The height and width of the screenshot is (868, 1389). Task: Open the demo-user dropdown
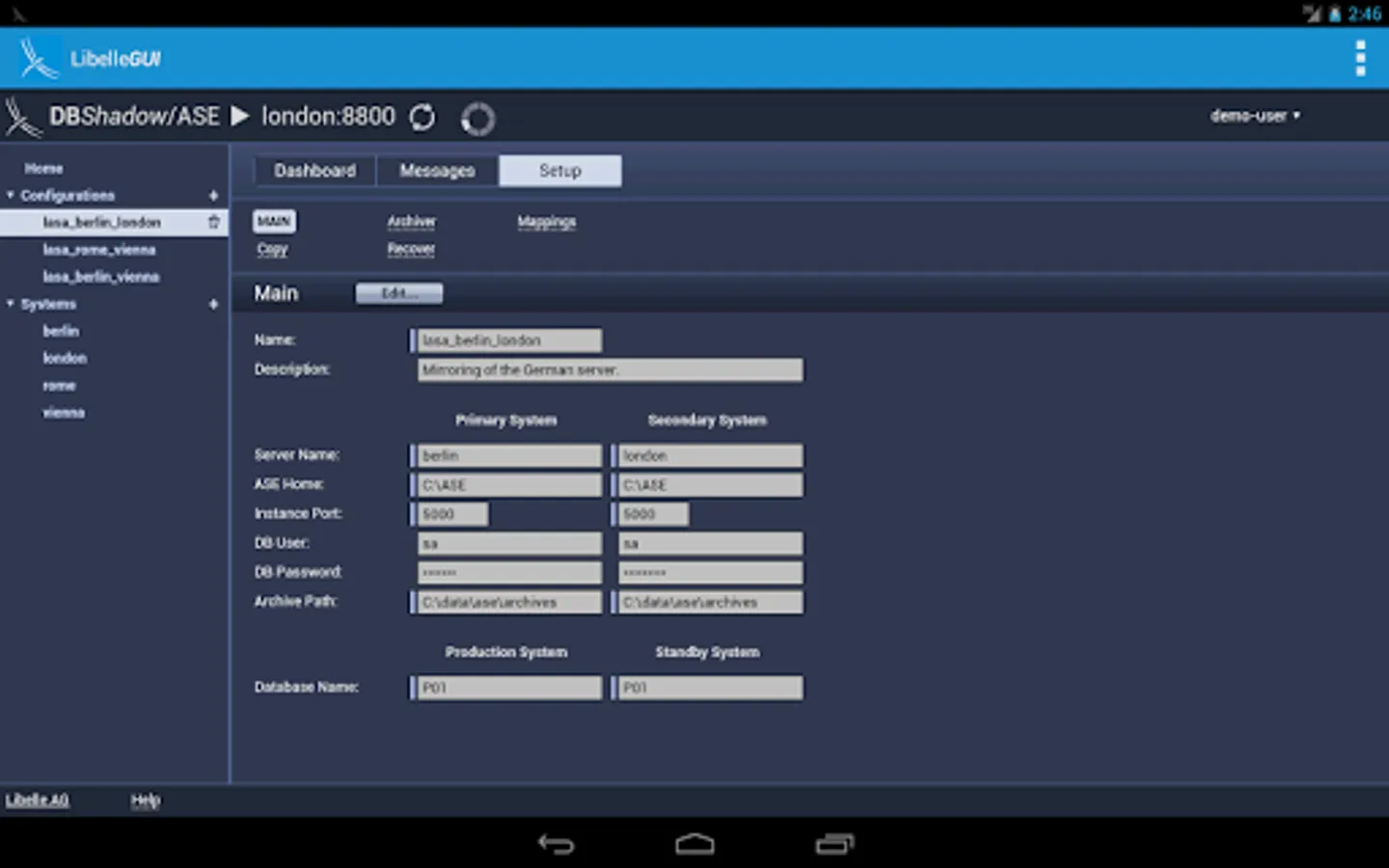click(1255, 116)
